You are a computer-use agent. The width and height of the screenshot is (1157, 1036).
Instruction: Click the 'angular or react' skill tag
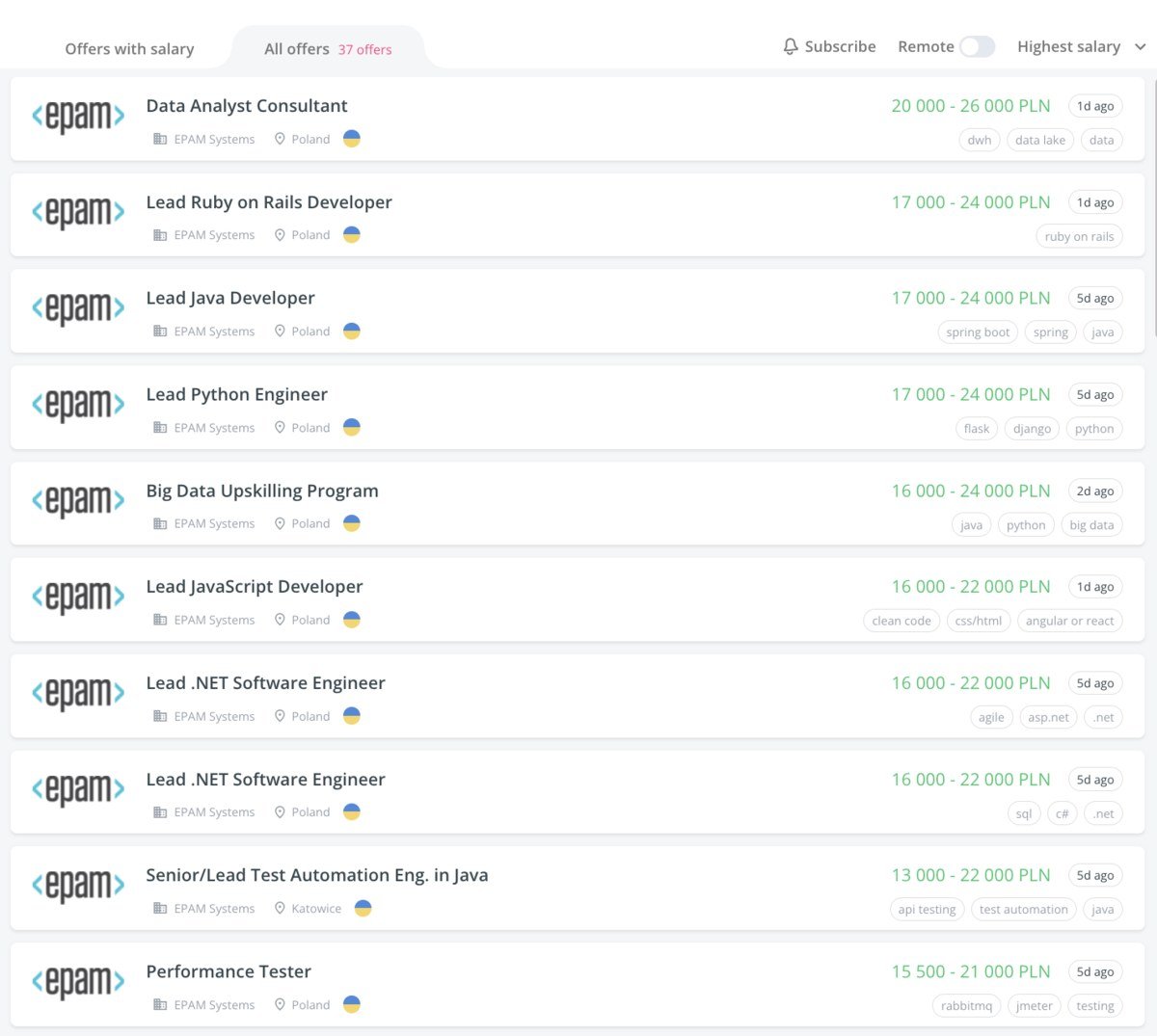click(x=1069, y=621)
